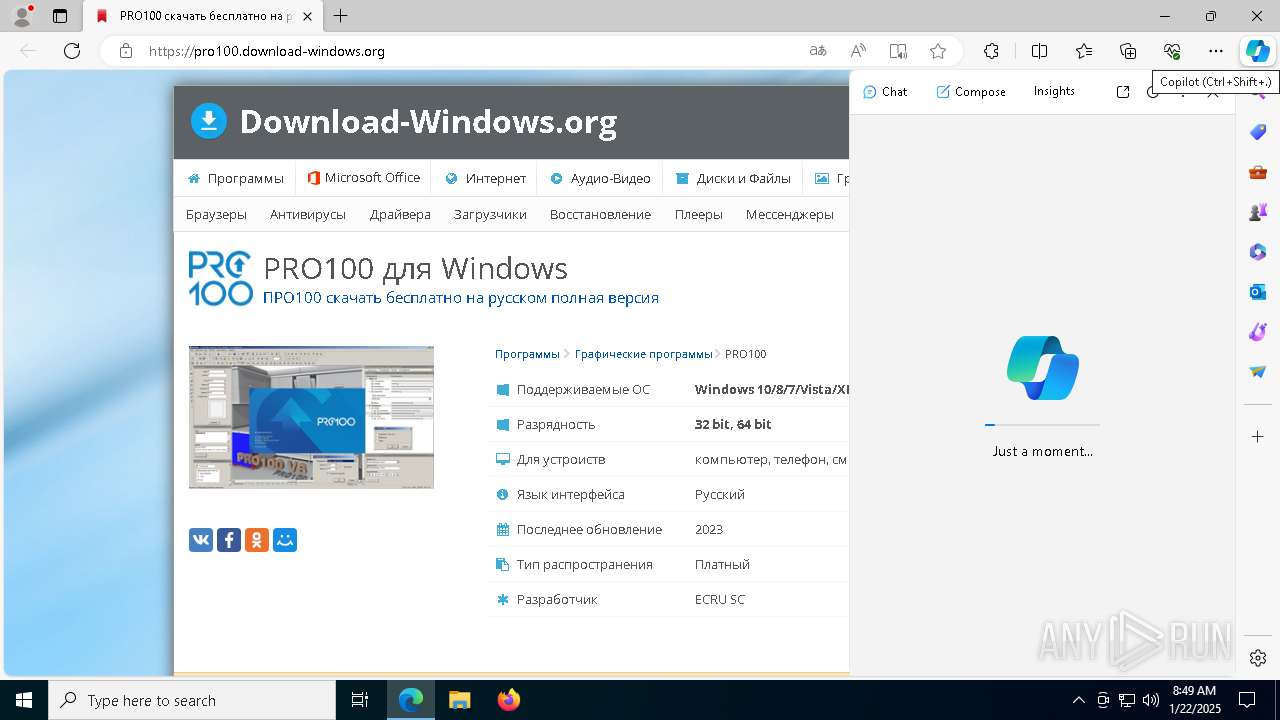Open the Outlook sidebar icon
This screenshot has height=720, width=1280.
click(1258, 292)
